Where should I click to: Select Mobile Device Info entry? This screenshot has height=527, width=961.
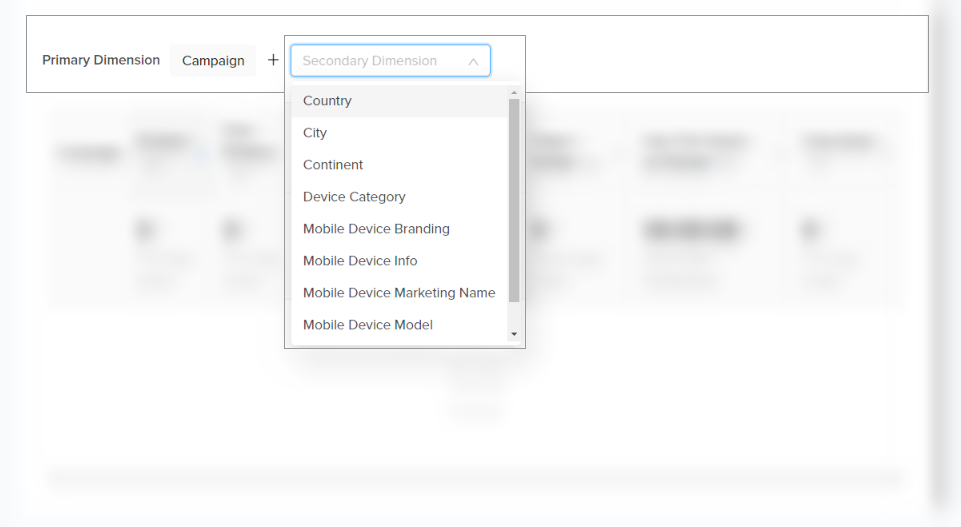click(360, 261)
